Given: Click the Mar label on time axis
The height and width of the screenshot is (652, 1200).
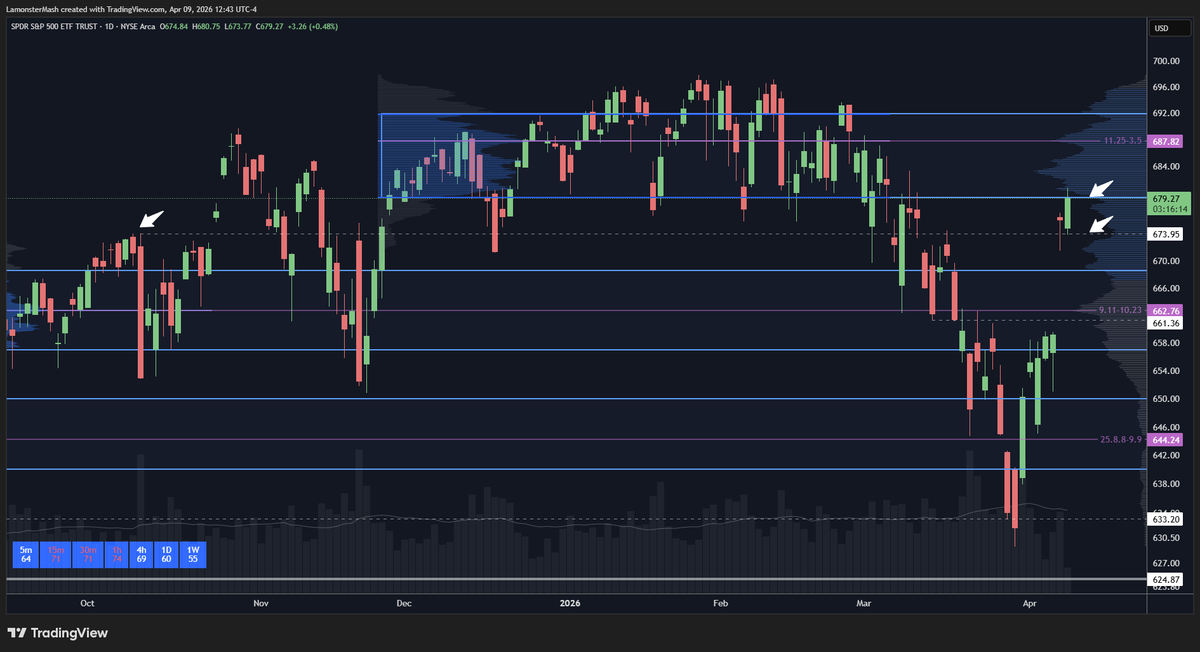Looking at the screenshot, I should [864, 604].
